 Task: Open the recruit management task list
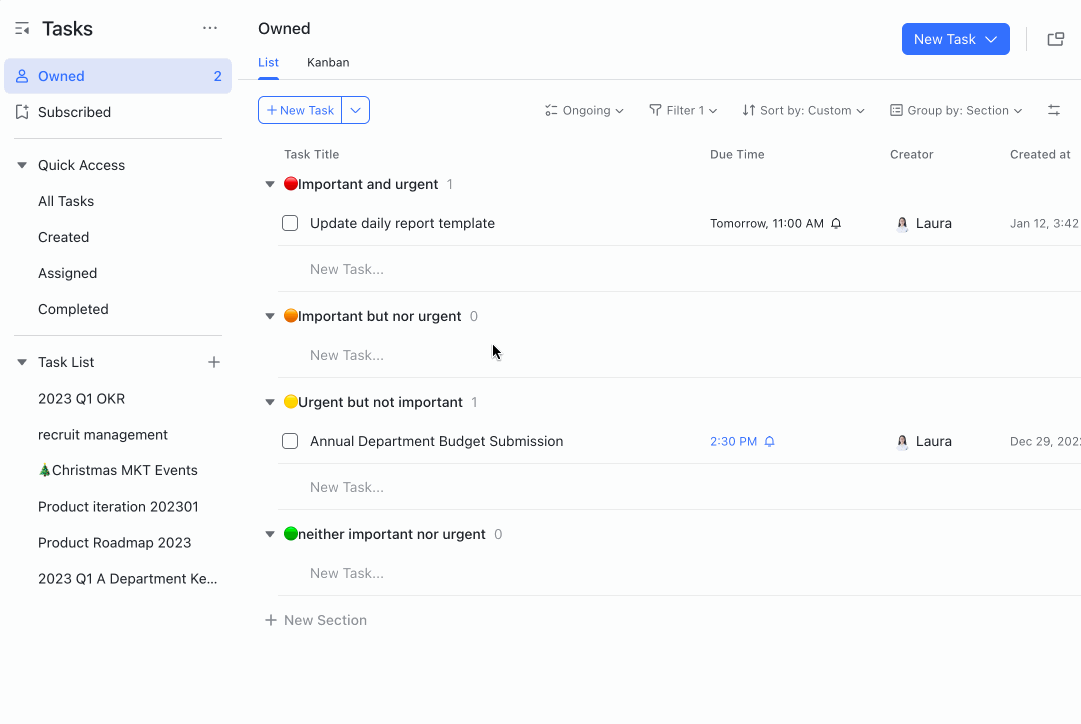pos(103,434)
